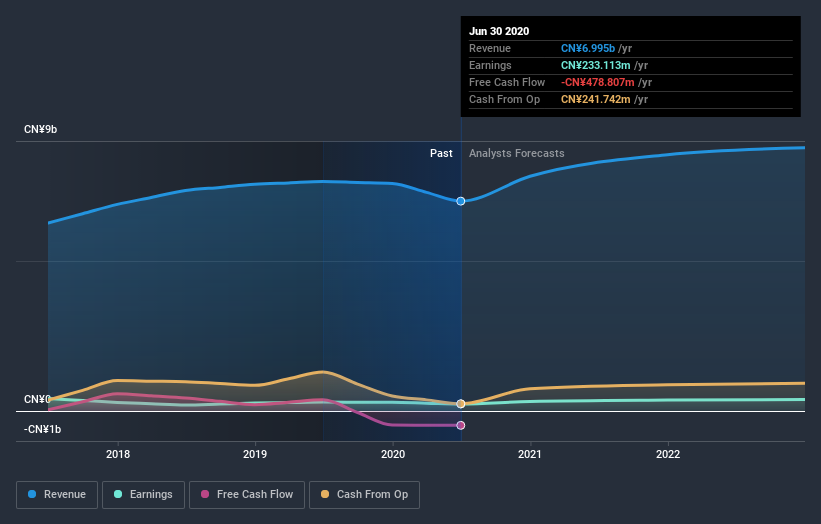Toggle the Free Cash Flow legend button

(x=247, y=495)
